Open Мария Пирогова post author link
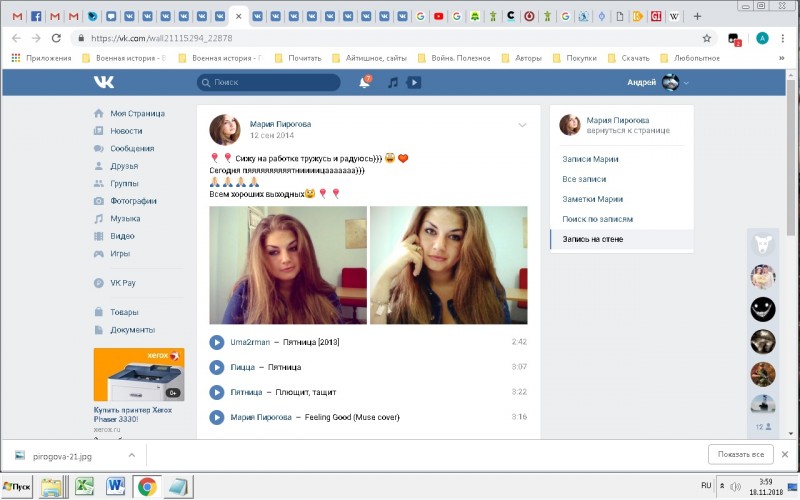Screen dimensions: 800x500 coord(280,124)
